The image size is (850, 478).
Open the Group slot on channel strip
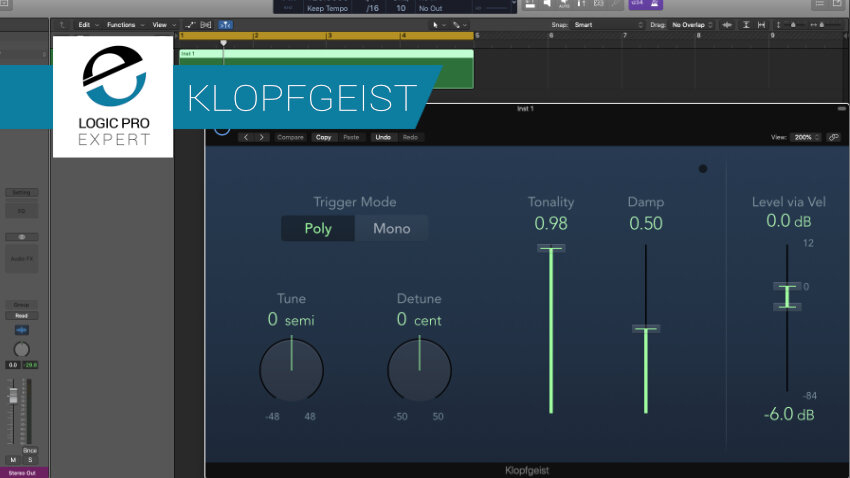(x=22, y=305)
